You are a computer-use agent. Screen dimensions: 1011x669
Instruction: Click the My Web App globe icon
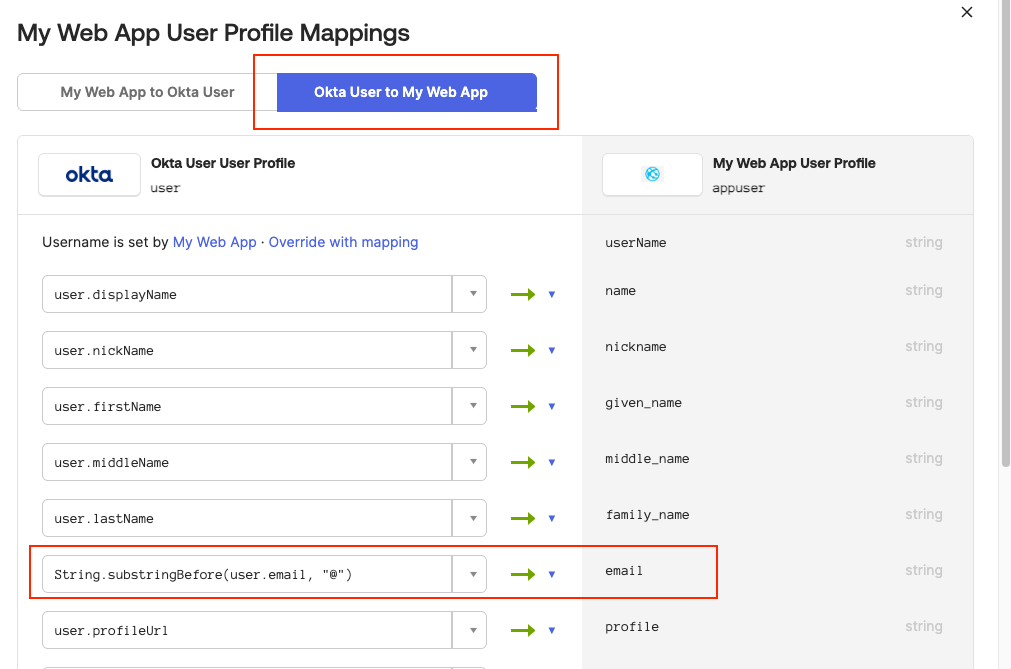pyautogui.click(x=651, y=174)
